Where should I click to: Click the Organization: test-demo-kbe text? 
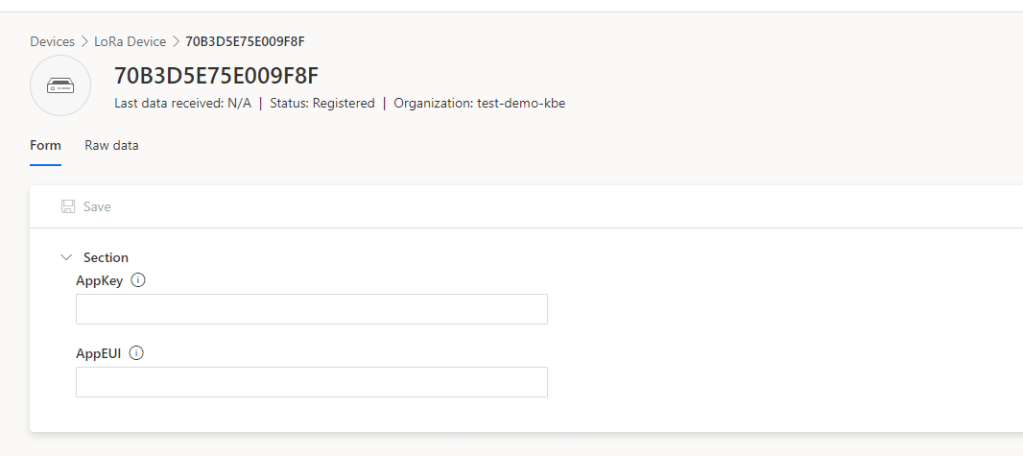click(x=479, y=104)
